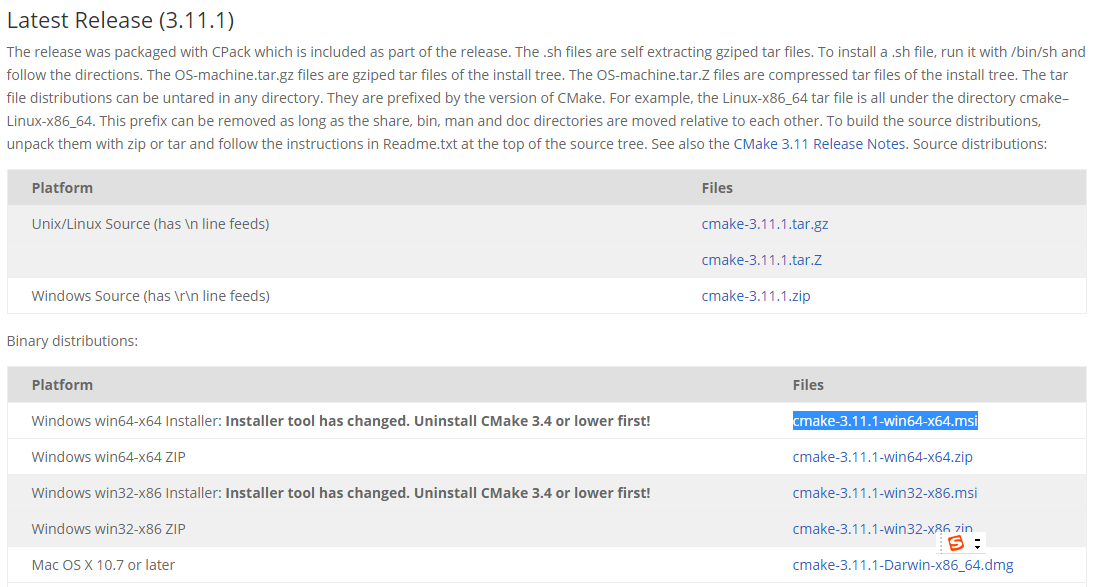1095x587 pixels.
Task: Click the Binary distributions: label
Action: click(x=73, y=341)
